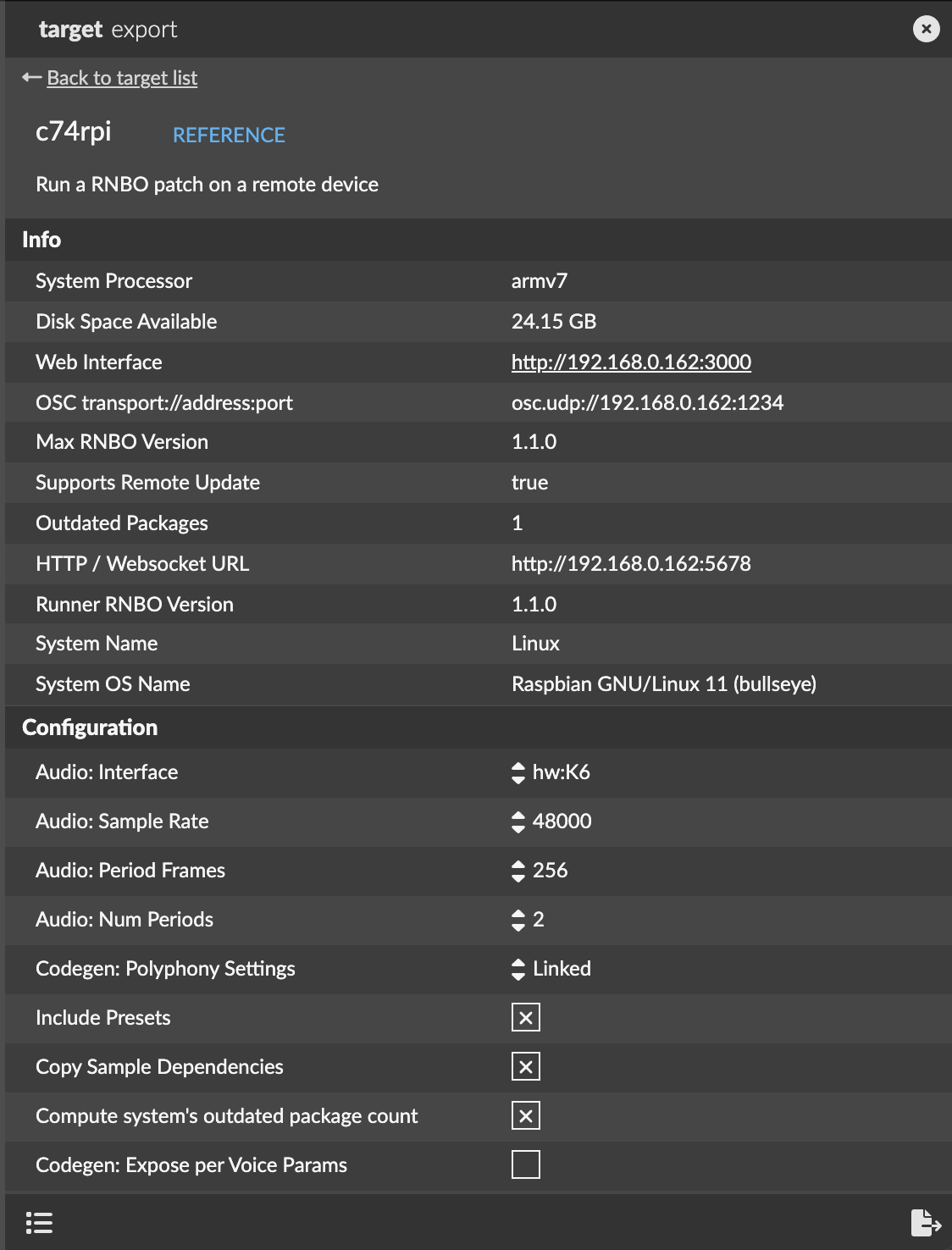The image size is (952, 1250).
Task: Disable Compute system's outdated package count
Action: pos(525,1116)
